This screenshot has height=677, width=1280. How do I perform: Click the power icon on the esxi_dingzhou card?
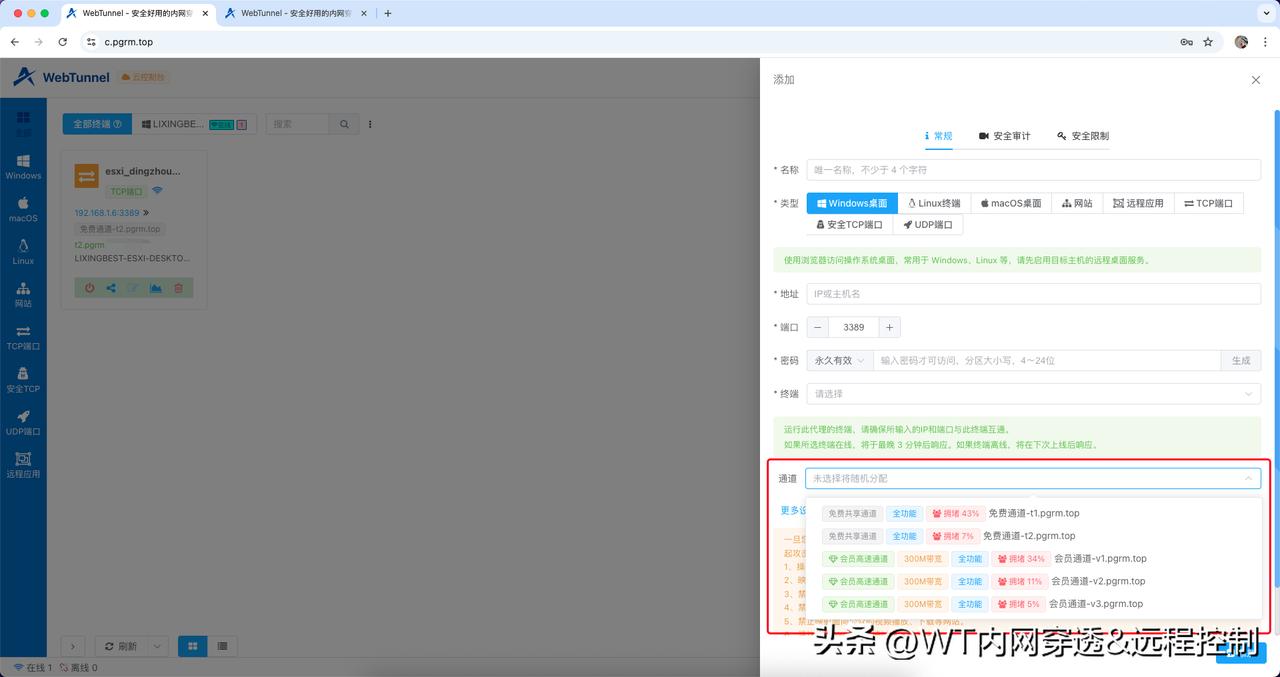pos(89,287)
